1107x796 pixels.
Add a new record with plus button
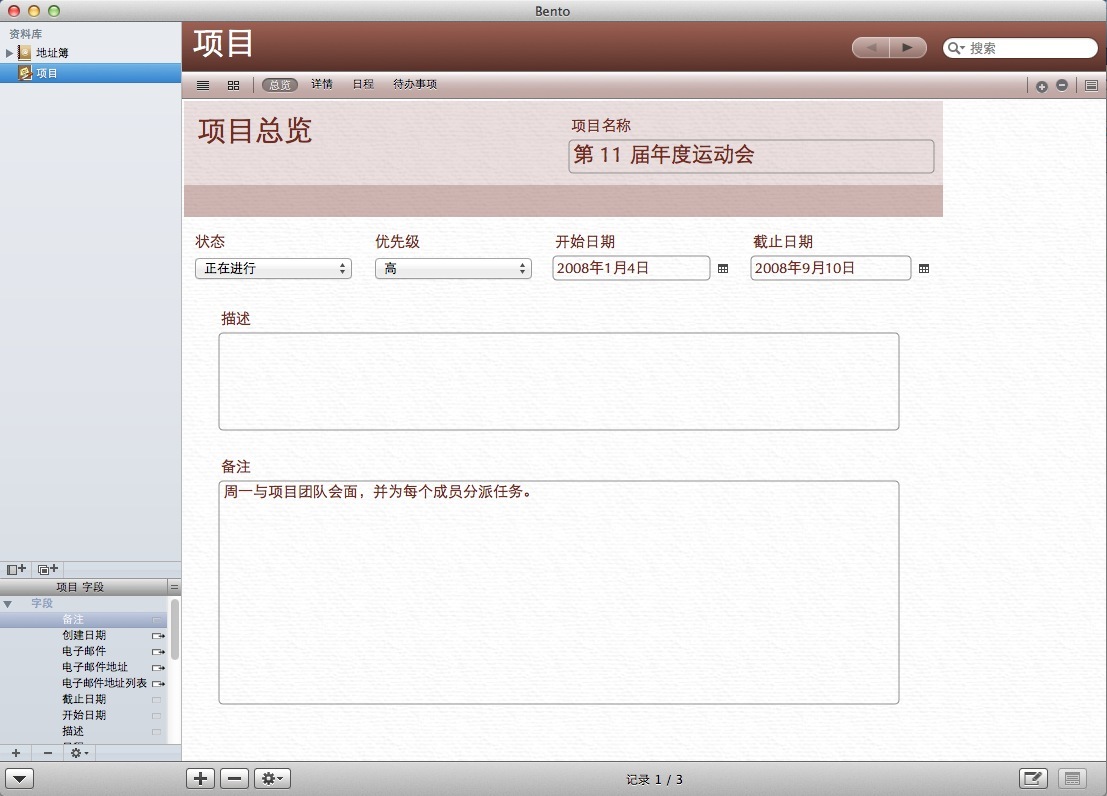(x=201, y=779)
